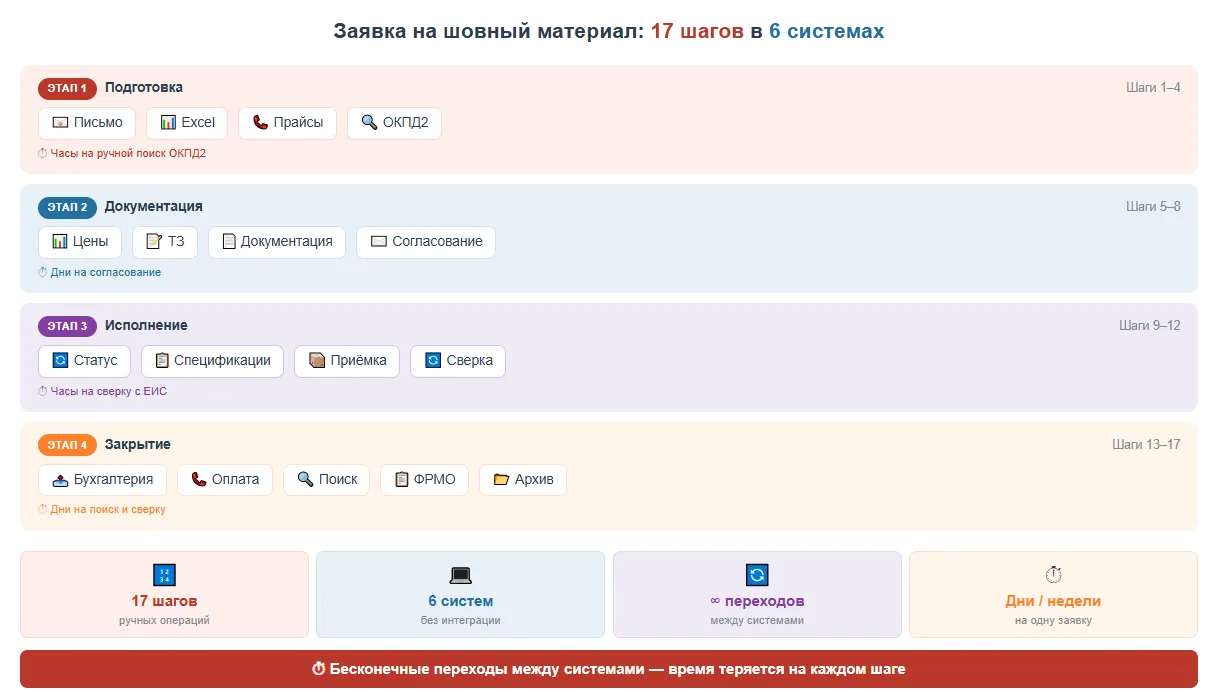Click the numbers icon above 17 шагов
The image size is (1215, 692).
164,575
